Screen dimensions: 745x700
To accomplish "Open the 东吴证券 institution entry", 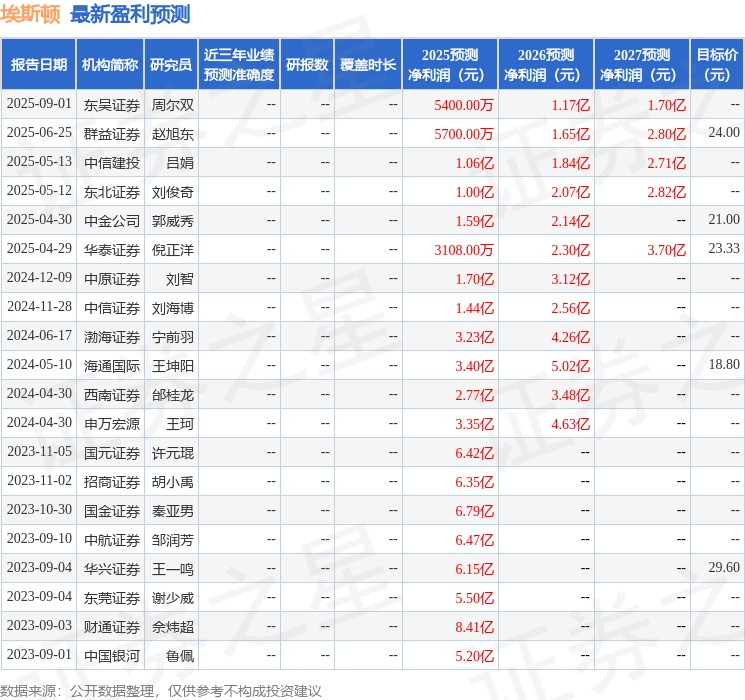I will pos(111,104).
